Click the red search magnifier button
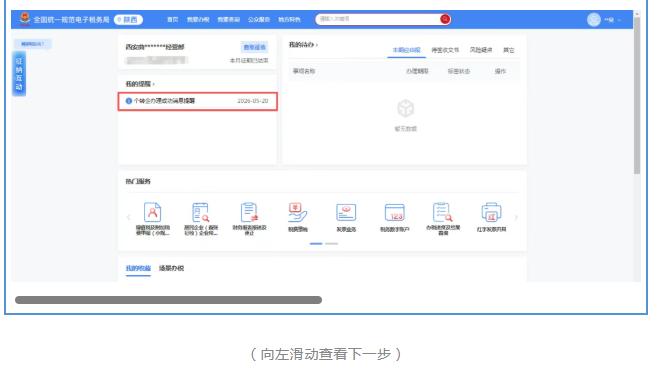The width and height of the screenshot is (655, 368). [445, 19]
